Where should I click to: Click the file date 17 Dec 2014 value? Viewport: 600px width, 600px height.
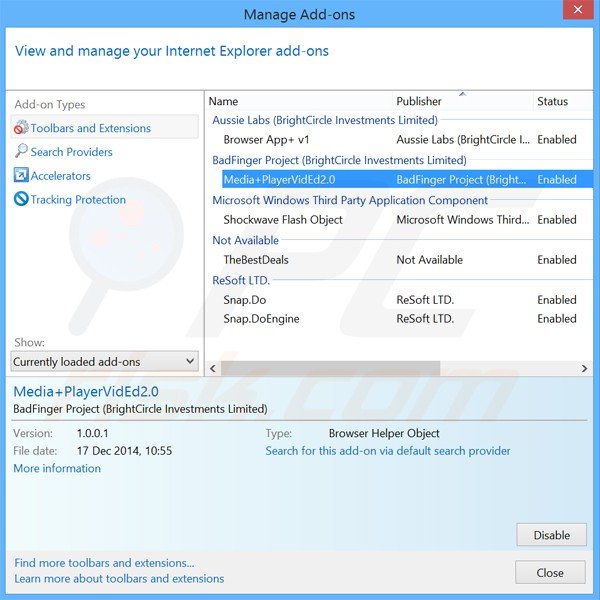[124, 451]
